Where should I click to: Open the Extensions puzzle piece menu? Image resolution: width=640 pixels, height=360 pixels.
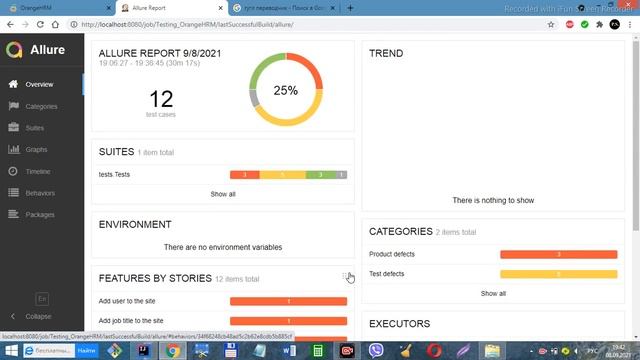click(x=599, y=24)
